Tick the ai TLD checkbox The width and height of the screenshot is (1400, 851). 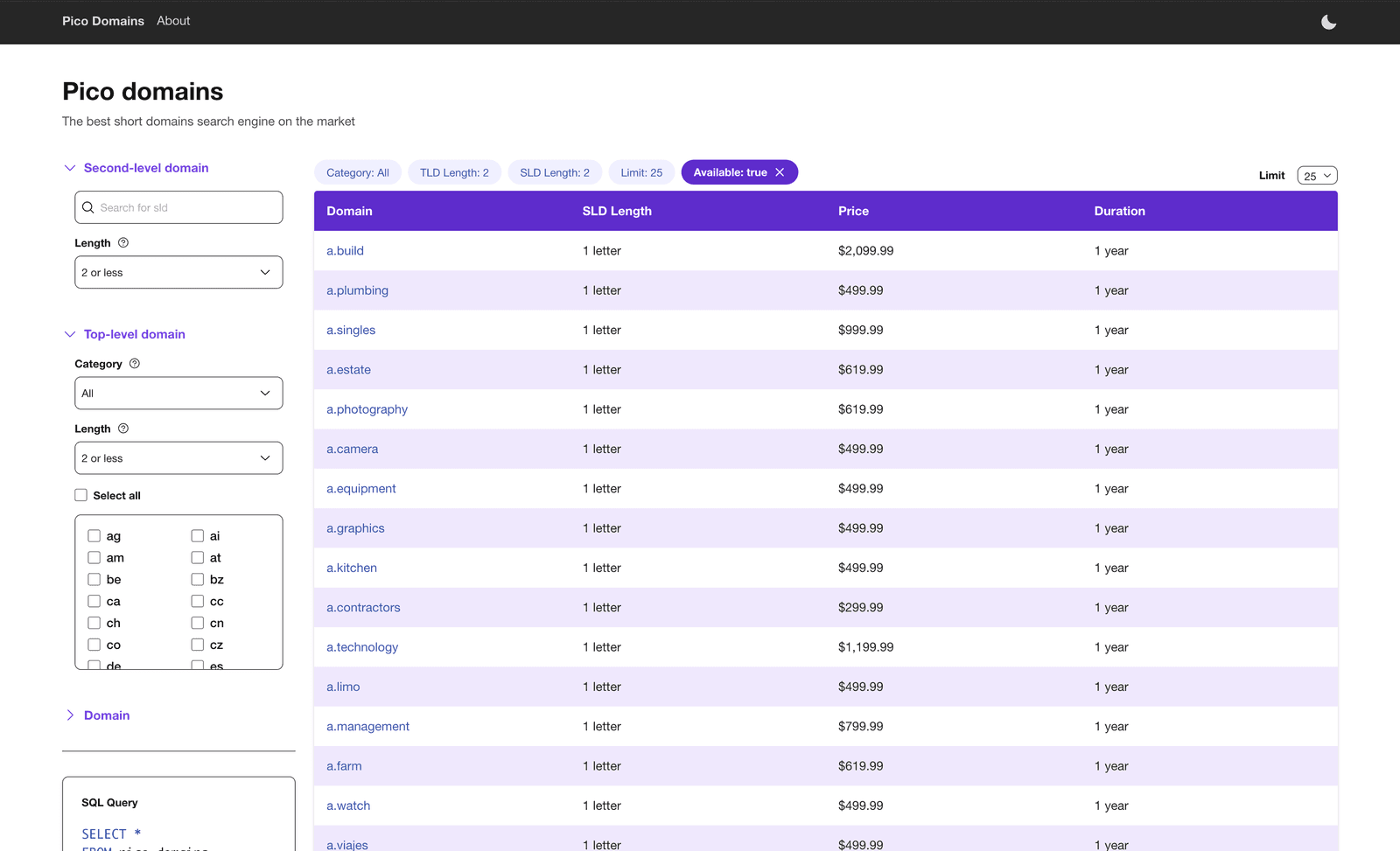[x=197, y=535]
